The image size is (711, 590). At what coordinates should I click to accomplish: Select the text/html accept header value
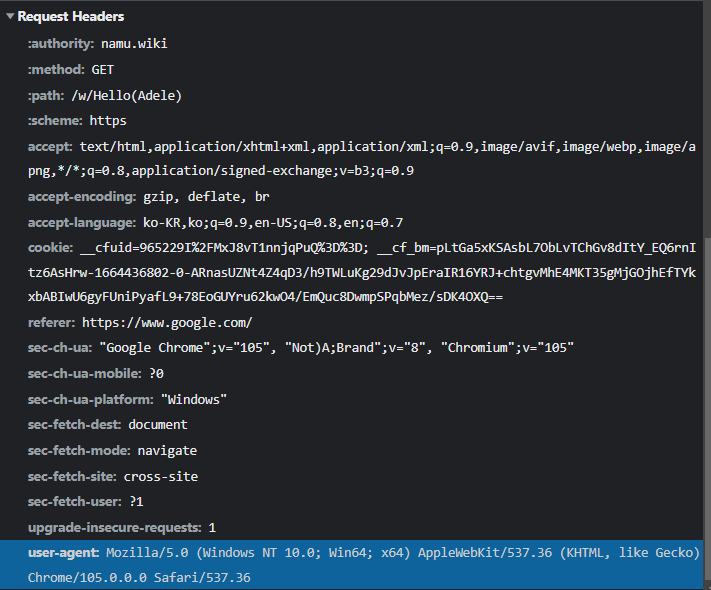[362, 159]
